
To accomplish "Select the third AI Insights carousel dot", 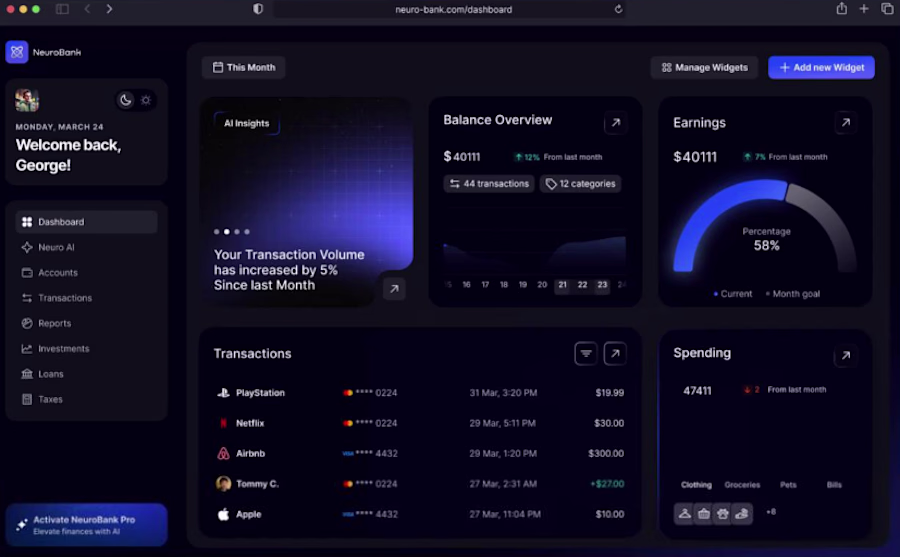I will (237, 232).
